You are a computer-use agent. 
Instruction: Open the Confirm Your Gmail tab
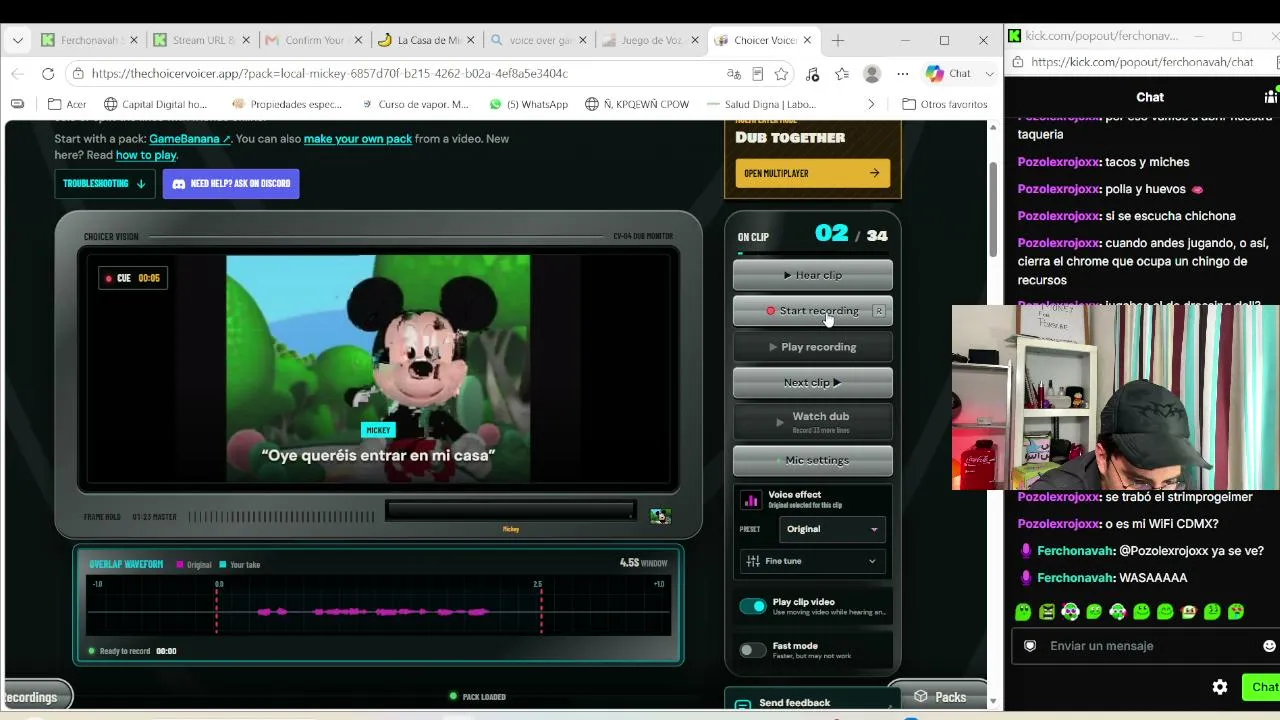pos(315,40)
